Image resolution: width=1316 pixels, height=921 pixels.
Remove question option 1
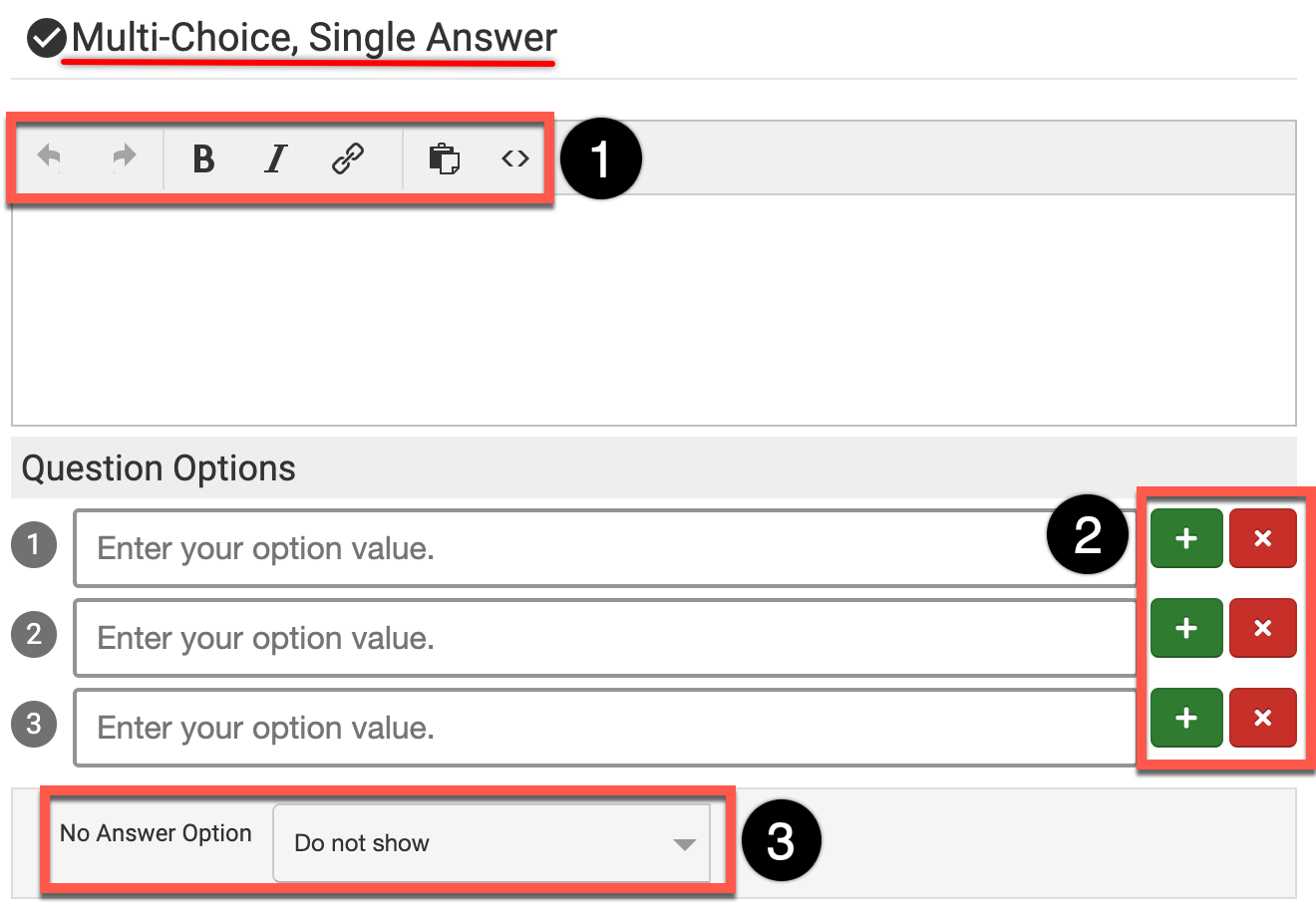coord(1262,539)
